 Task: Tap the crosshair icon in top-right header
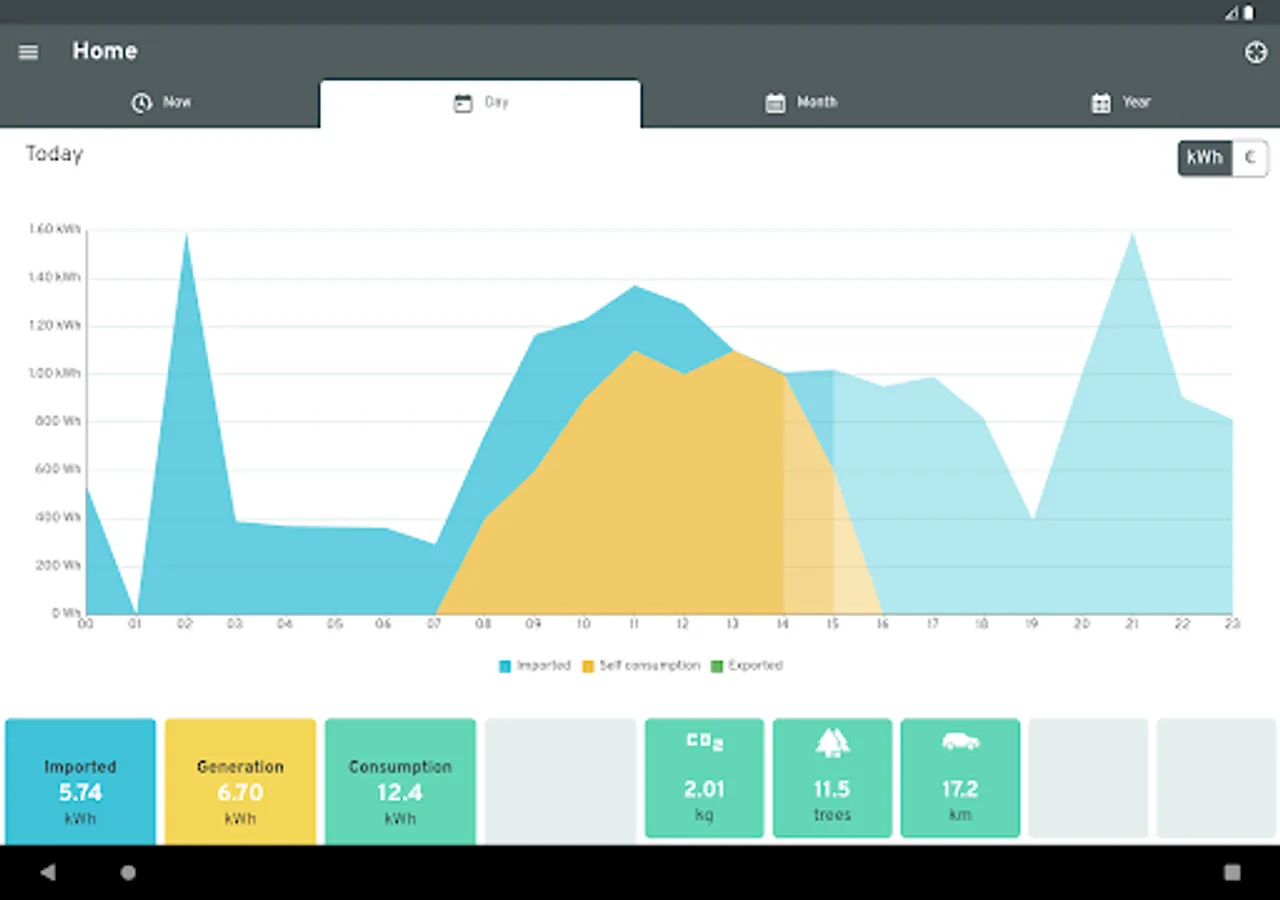point(1255,52)
